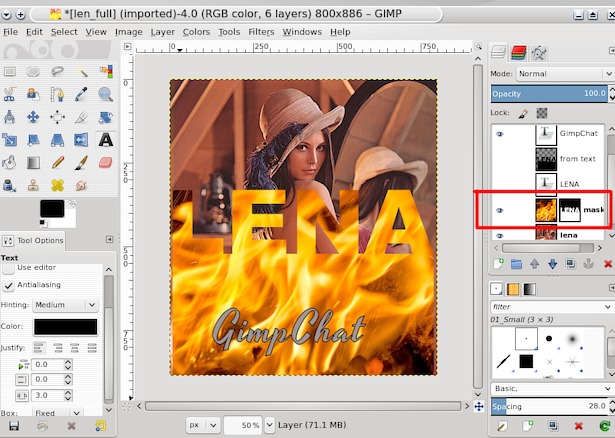Select the Scissors Select tool
Viewport: 615px width, 438px height.
tap(9, 95)
